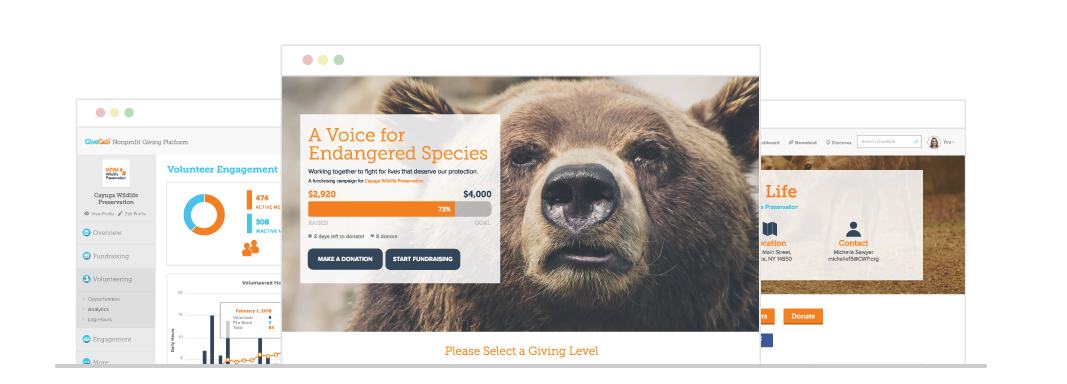Screen dimensions: 1067x384
Task: Click the search magnifier icon
Action: tap(916, 142)
